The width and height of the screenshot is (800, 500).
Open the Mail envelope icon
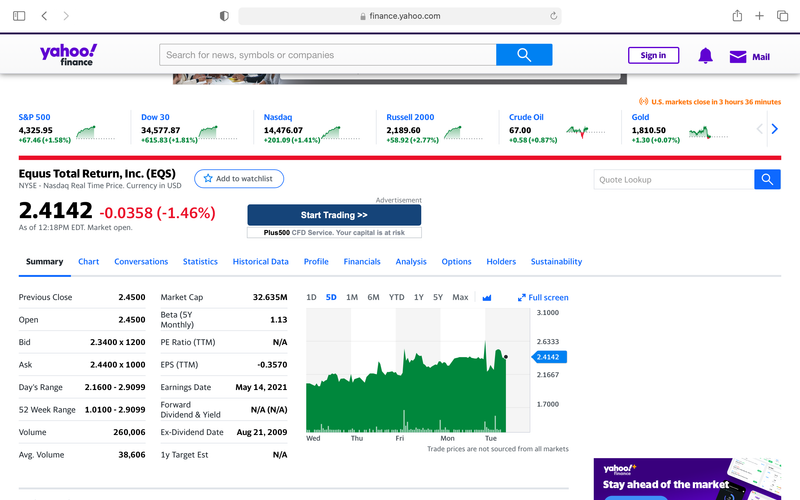point(738,57)
